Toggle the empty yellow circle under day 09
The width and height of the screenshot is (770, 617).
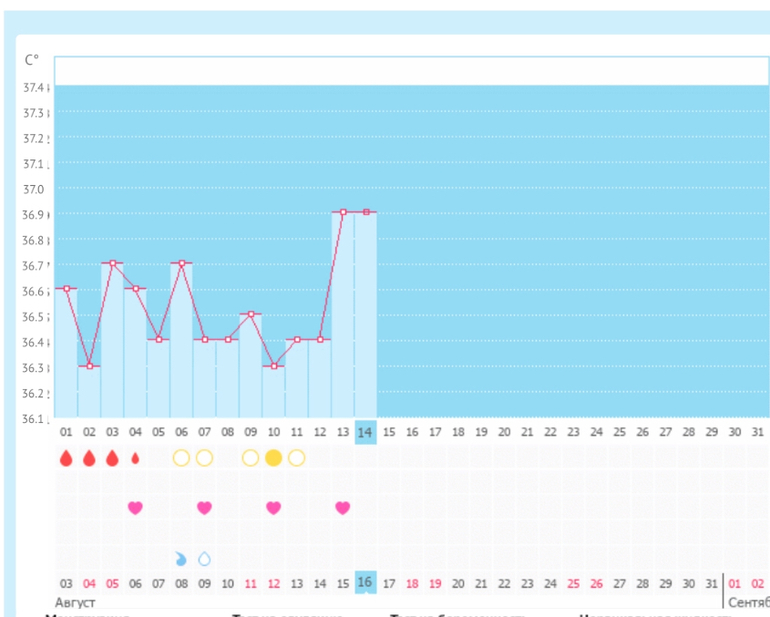pos(250,458)
